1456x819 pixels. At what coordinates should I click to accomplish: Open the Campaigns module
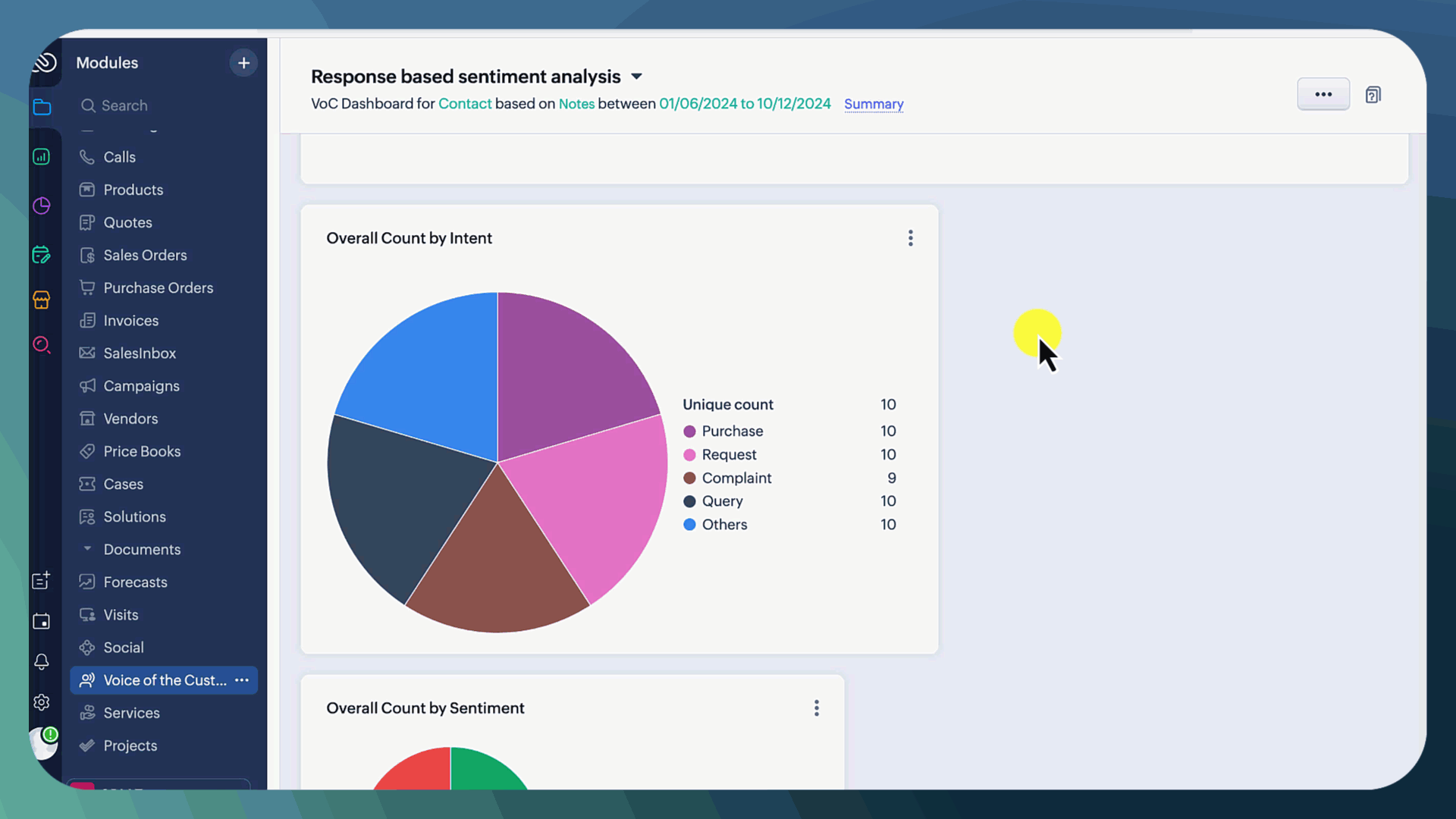tap(141, 386)
